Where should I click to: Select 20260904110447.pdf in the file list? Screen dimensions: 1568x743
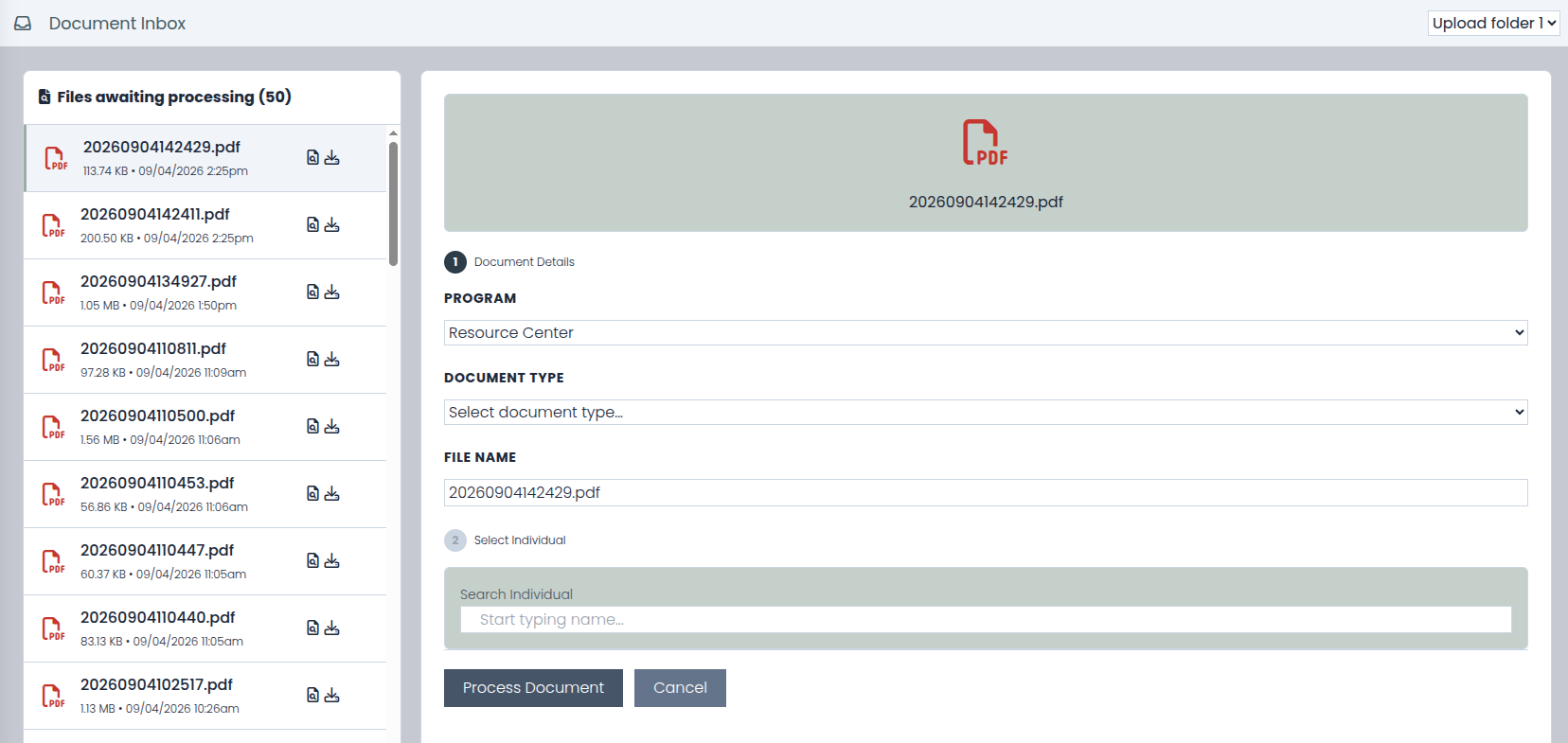(205, 561)
